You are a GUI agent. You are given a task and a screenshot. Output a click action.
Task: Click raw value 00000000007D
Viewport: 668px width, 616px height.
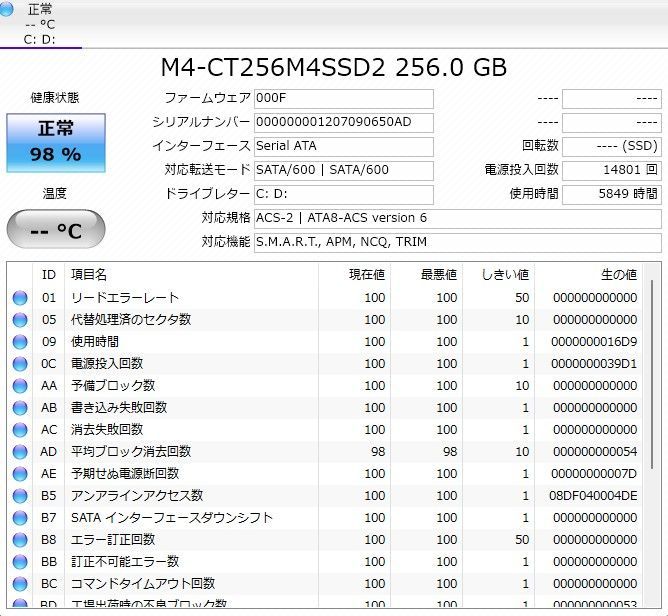pyautogui.click(x=594, y=474)
